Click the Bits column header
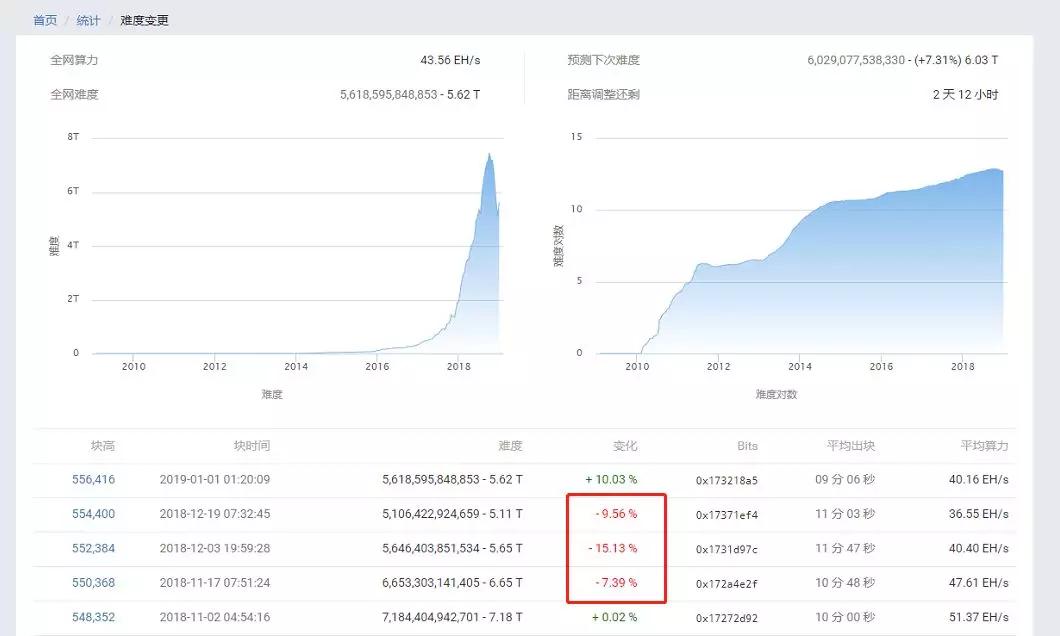The image size is (1060, 636). (746, 446)
